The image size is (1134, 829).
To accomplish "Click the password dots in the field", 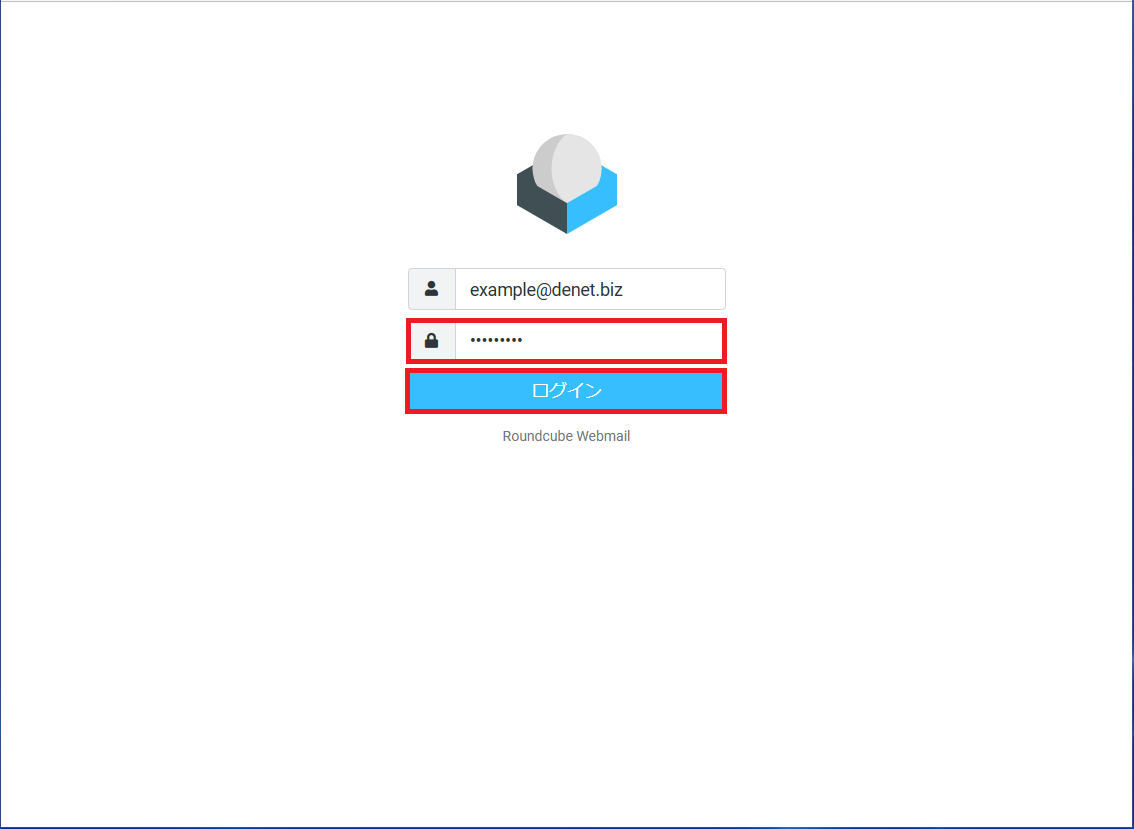I will [496, 340].
